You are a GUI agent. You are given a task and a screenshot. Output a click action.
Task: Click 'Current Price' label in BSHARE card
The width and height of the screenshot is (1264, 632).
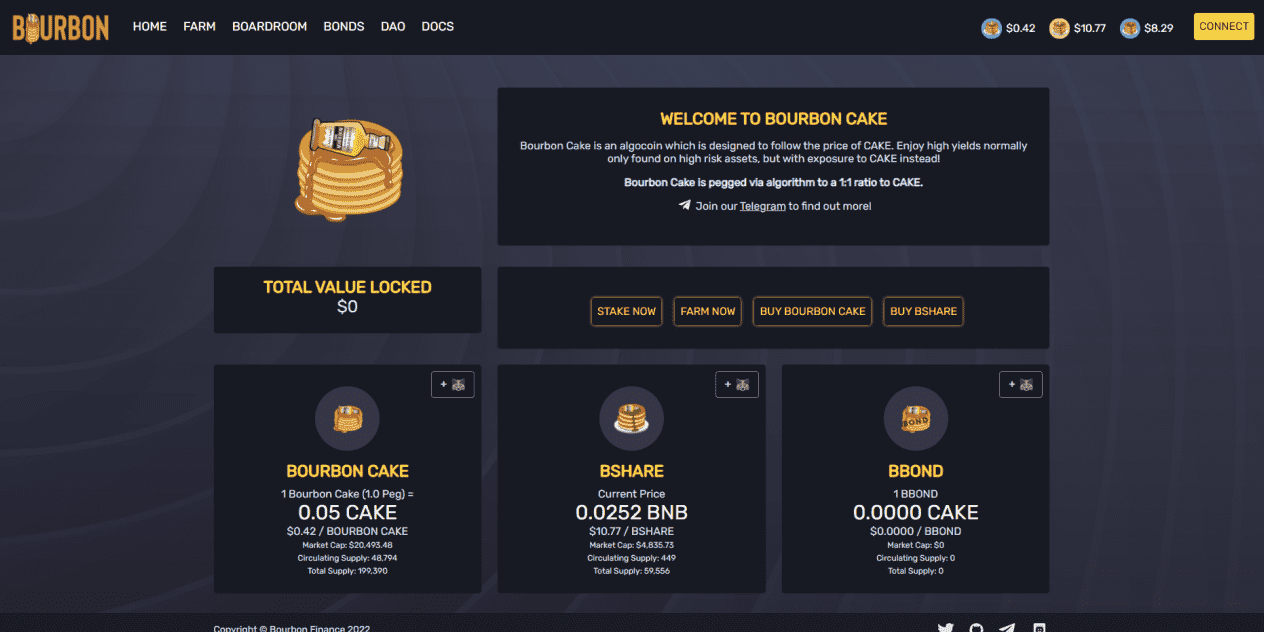(631, 494)
